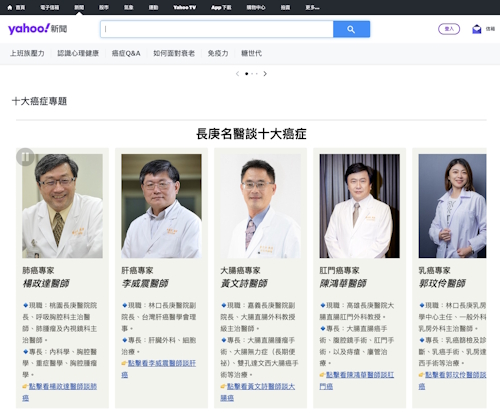Screen dimensions: 500x413
Task: Click inside the search input field
Action: click(217, 29)
